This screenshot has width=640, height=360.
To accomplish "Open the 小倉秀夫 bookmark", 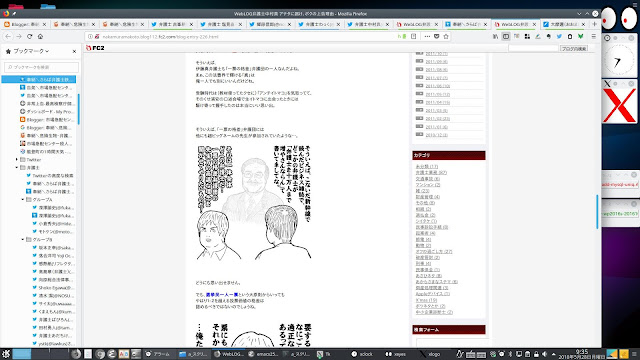I will click(53, 224).
